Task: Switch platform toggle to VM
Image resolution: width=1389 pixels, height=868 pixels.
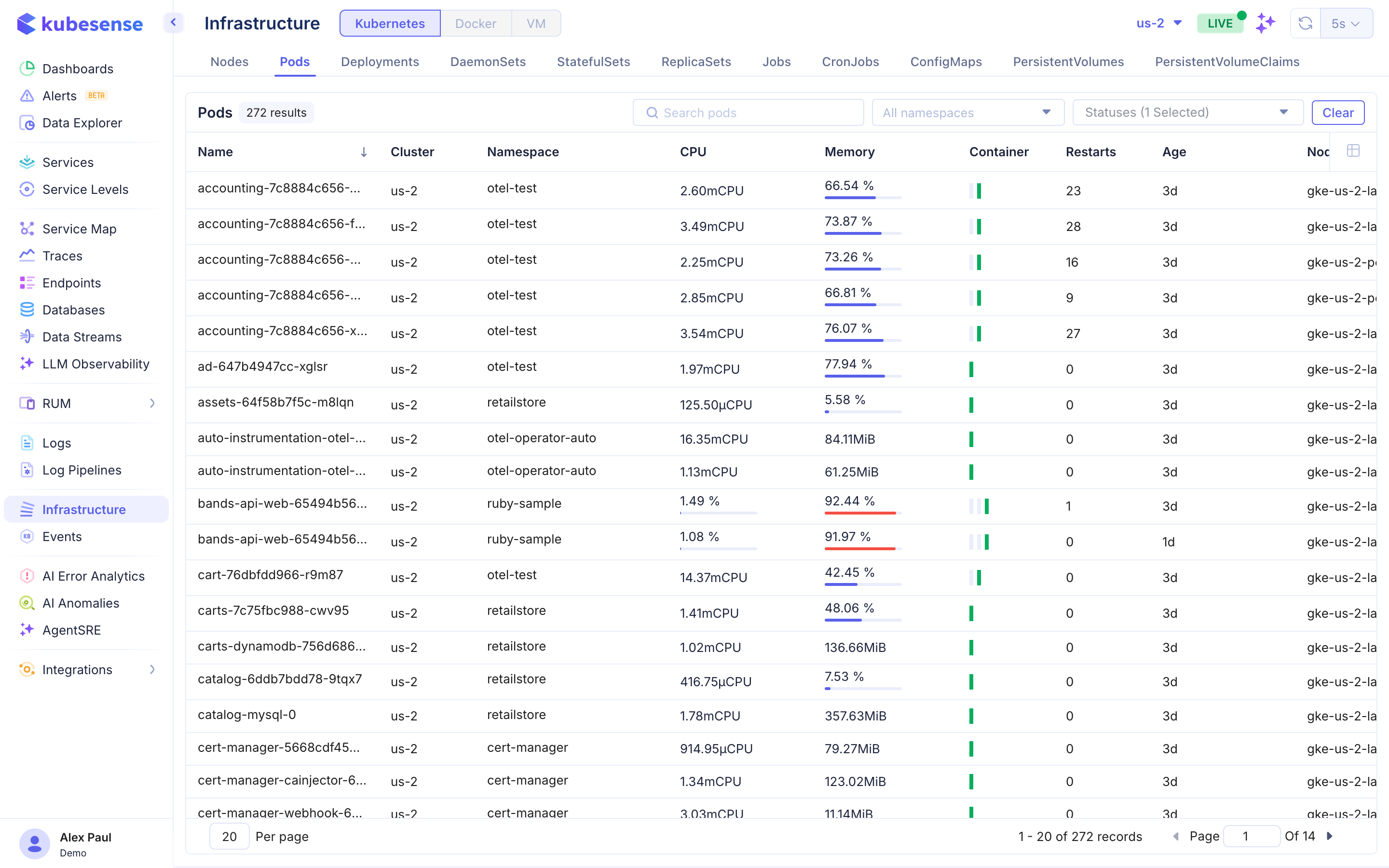Action: (535, 24)
